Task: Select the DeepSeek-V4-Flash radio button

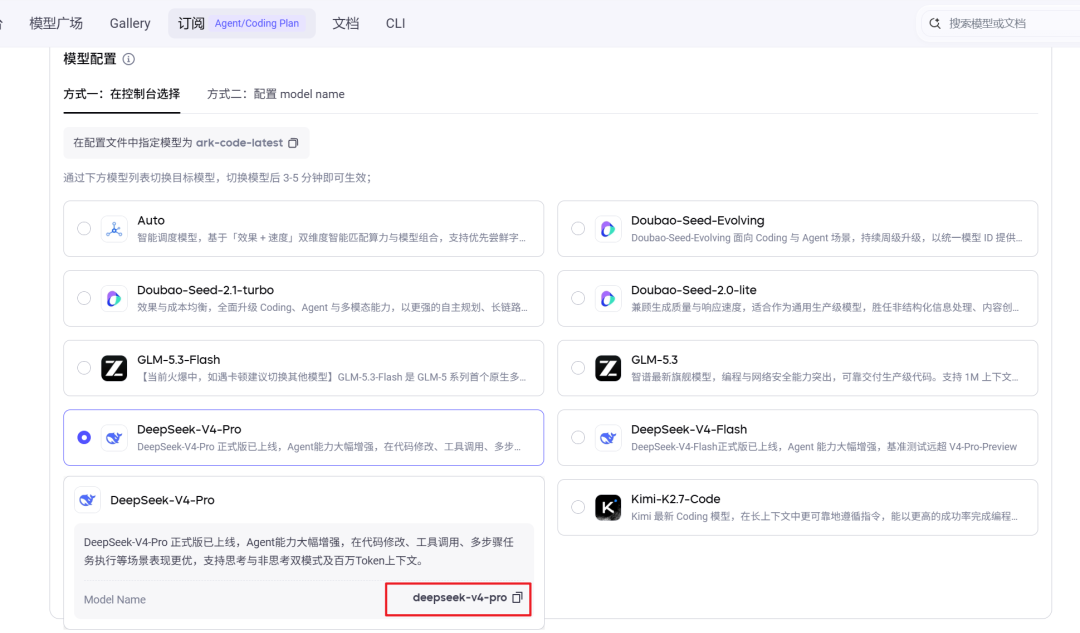Action: (x=578, y=437)
